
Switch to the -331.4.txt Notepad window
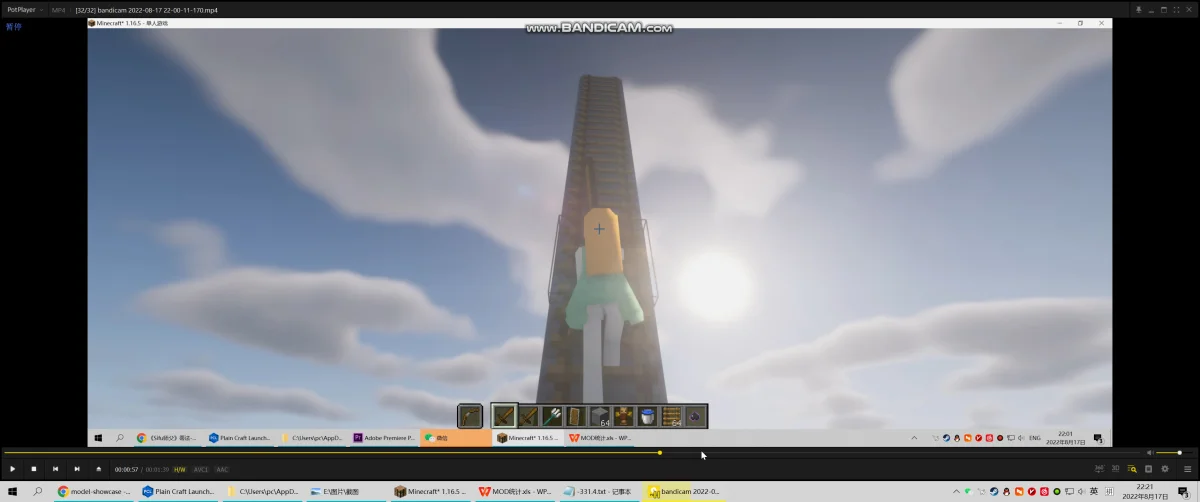pos(599,491)
